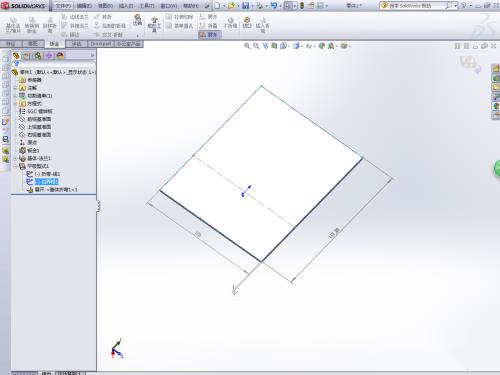The image size is (500, 375).
Task: Click the rebuild traffic light icon
Action: [x=302, y=6]
